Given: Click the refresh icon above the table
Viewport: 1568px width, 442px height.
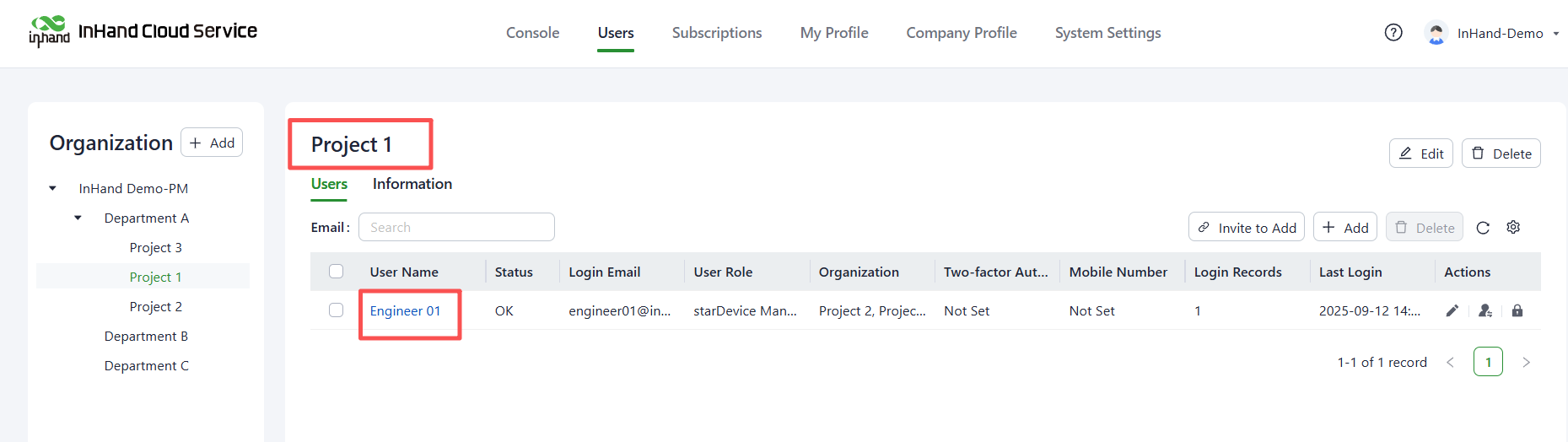Looking at the screenshot, I should [1483, 228].
